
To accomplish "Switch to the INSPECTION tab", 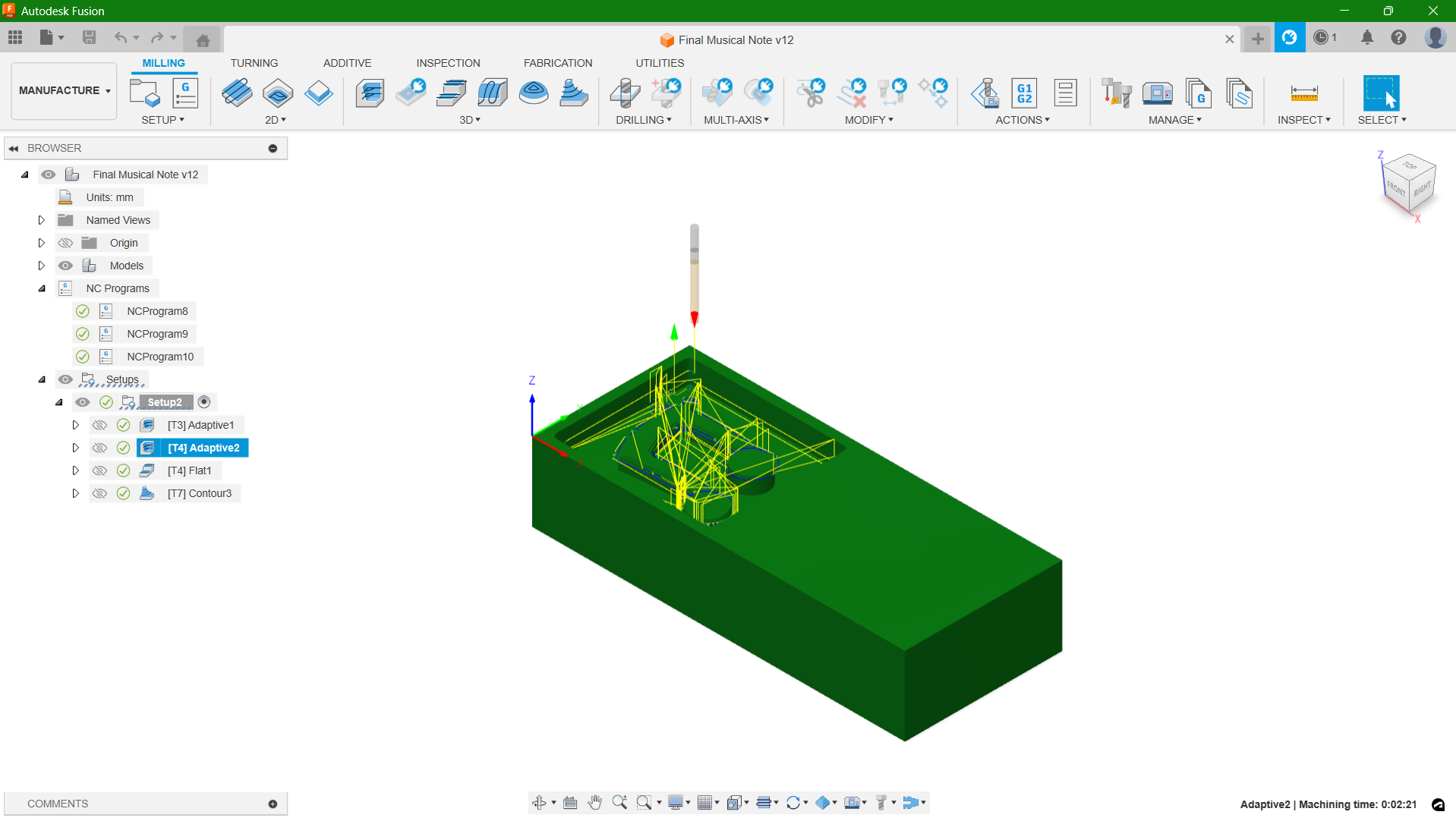I will [448, 63].
